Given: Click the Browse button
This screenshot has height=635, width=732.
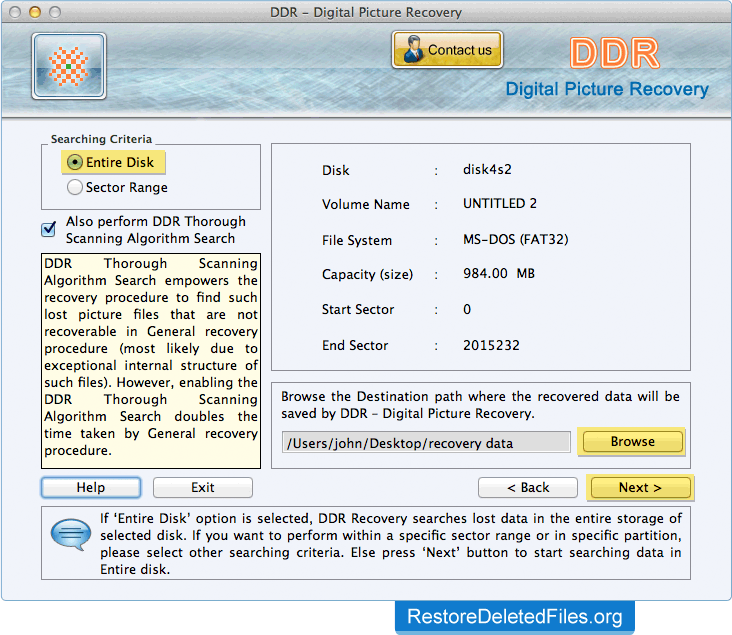Looking at the screenshot, I should (633, 441).
